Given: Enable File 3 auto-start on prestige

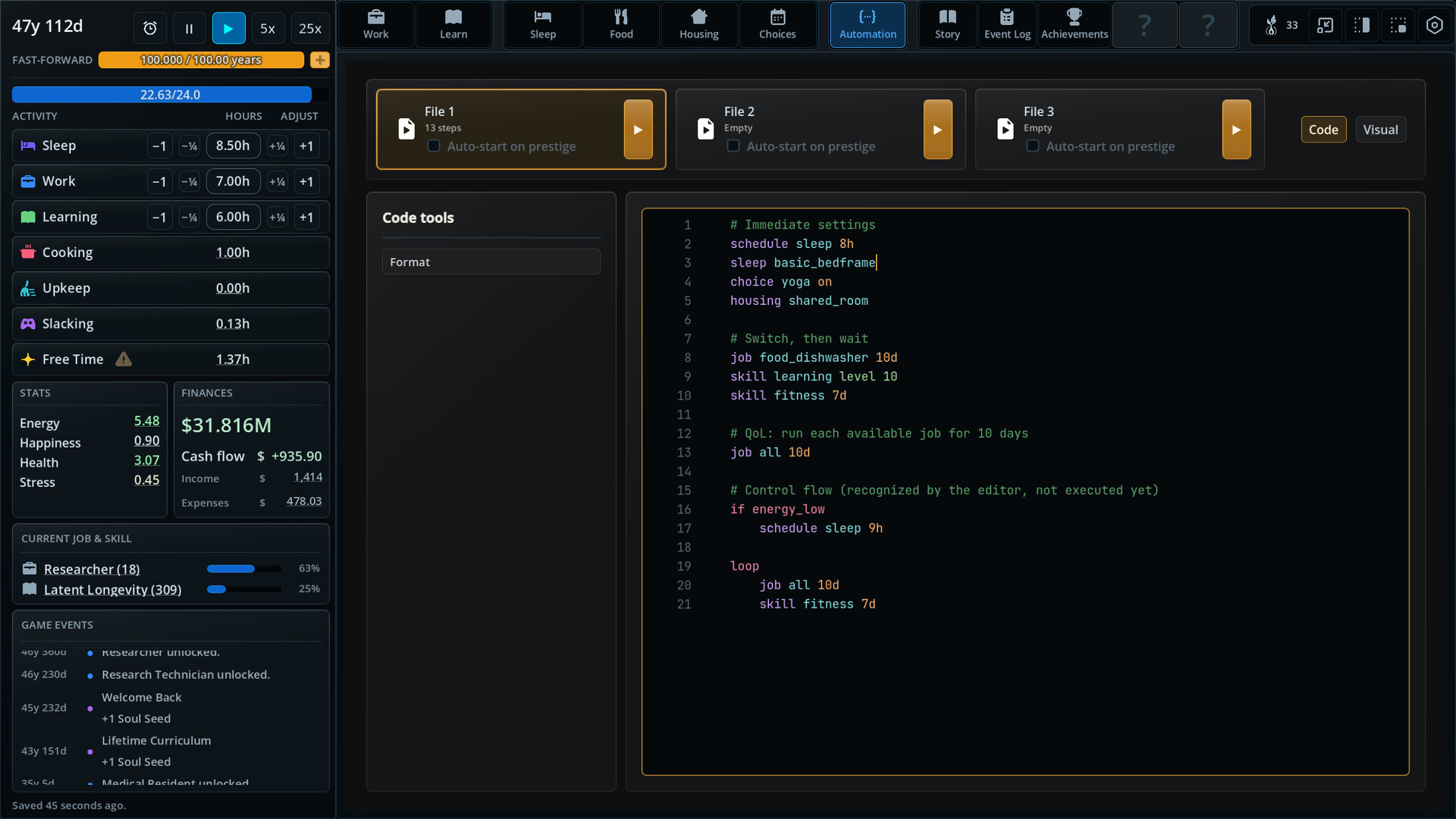Looking at the screenshot, I should tap(1033, 146).
